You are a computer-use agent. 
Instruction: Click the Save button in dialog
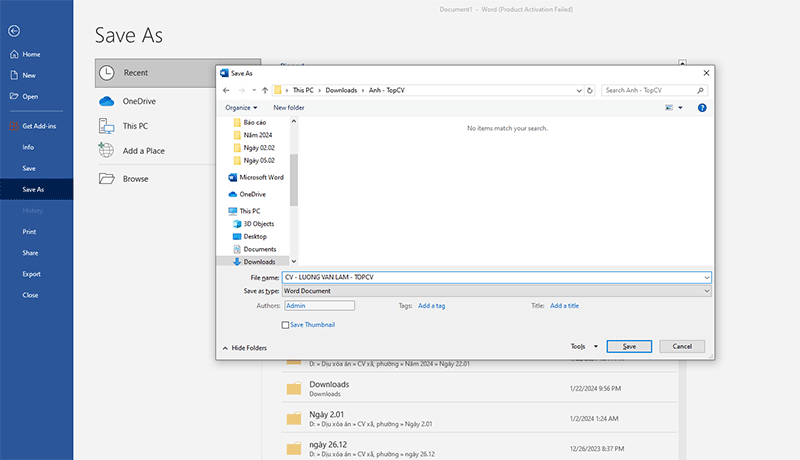tap(629, 346)
